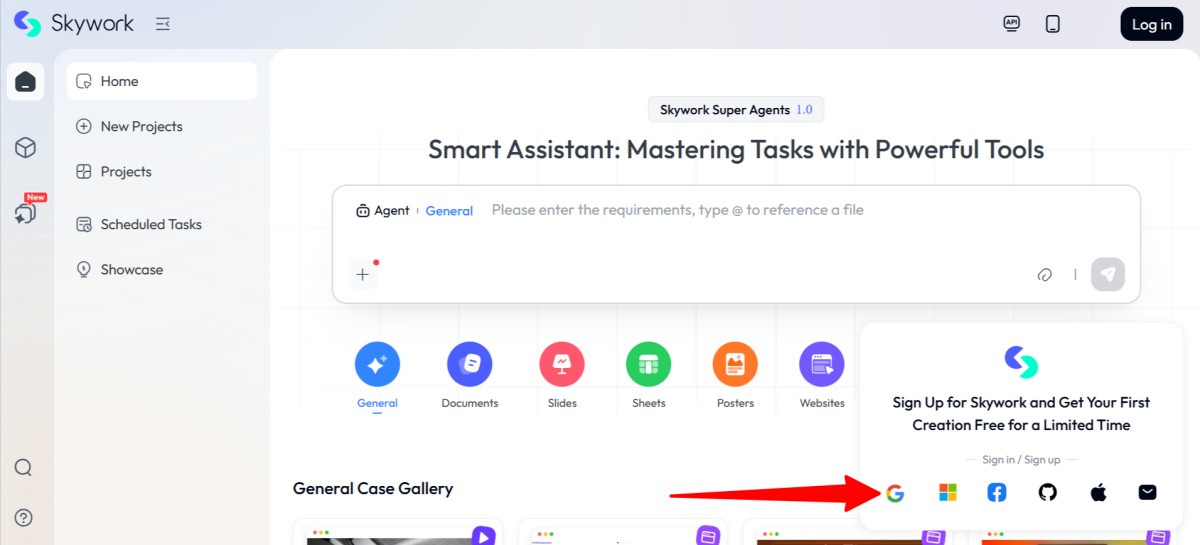Sign in with the Microsoft icon

click(947, 492)
